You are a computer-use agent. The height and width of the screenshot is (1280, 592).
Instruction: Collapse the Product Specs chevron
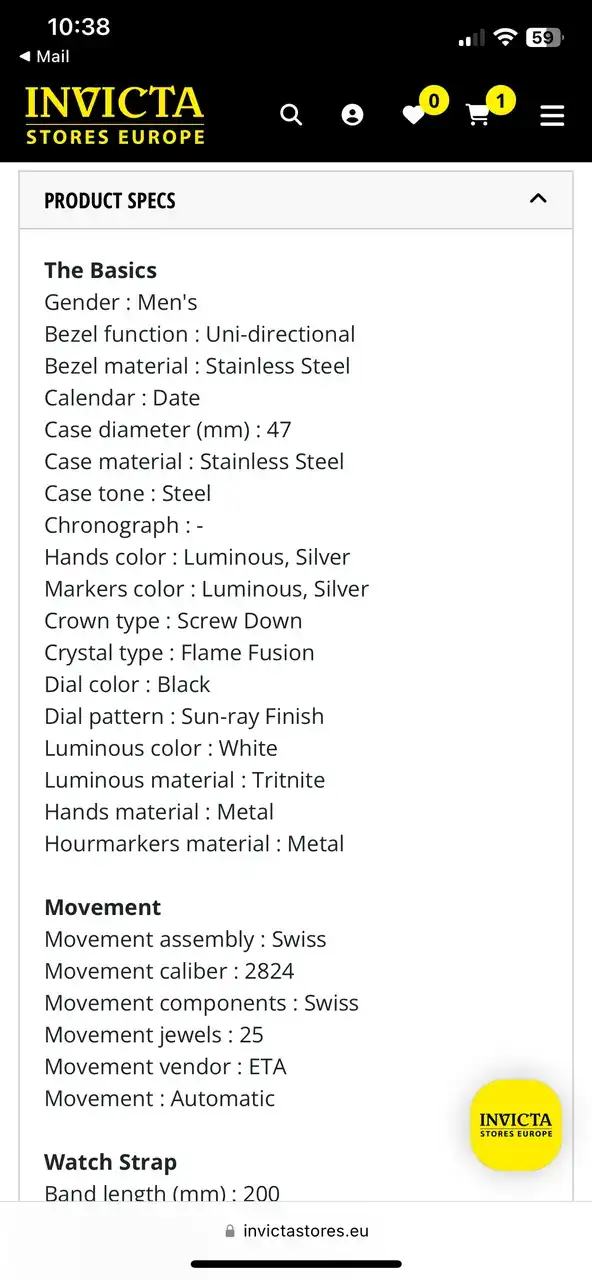coord(538,198)
